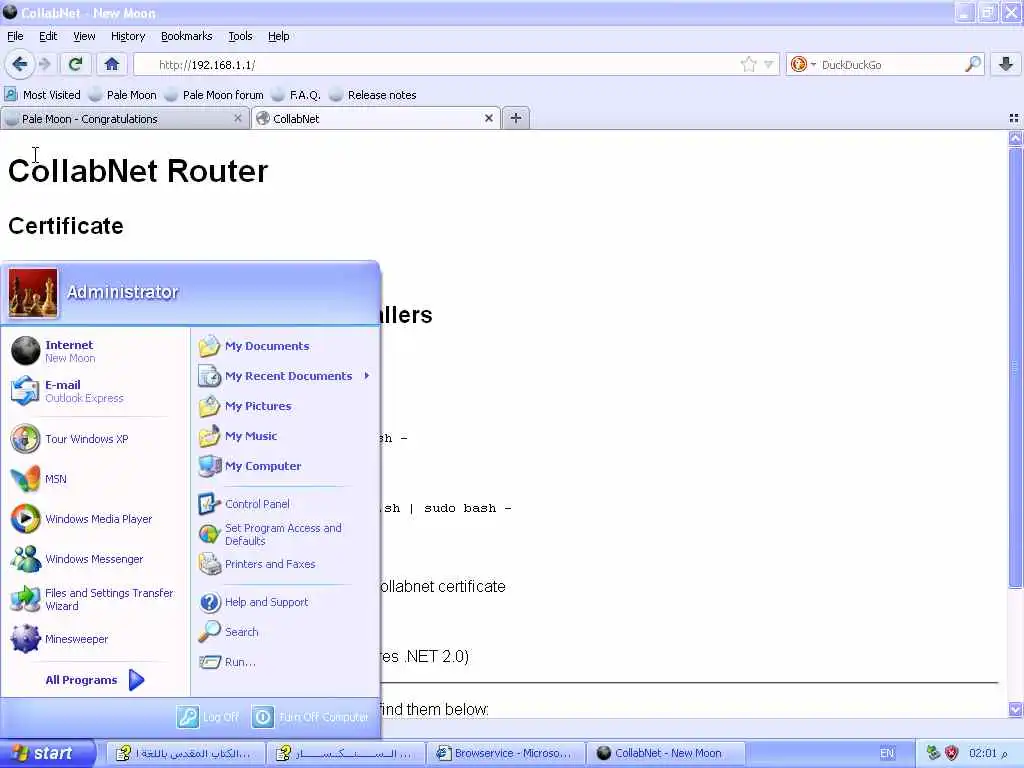
Task: Open the URL history dropdown arrow
Action: [x=769, y=64]
